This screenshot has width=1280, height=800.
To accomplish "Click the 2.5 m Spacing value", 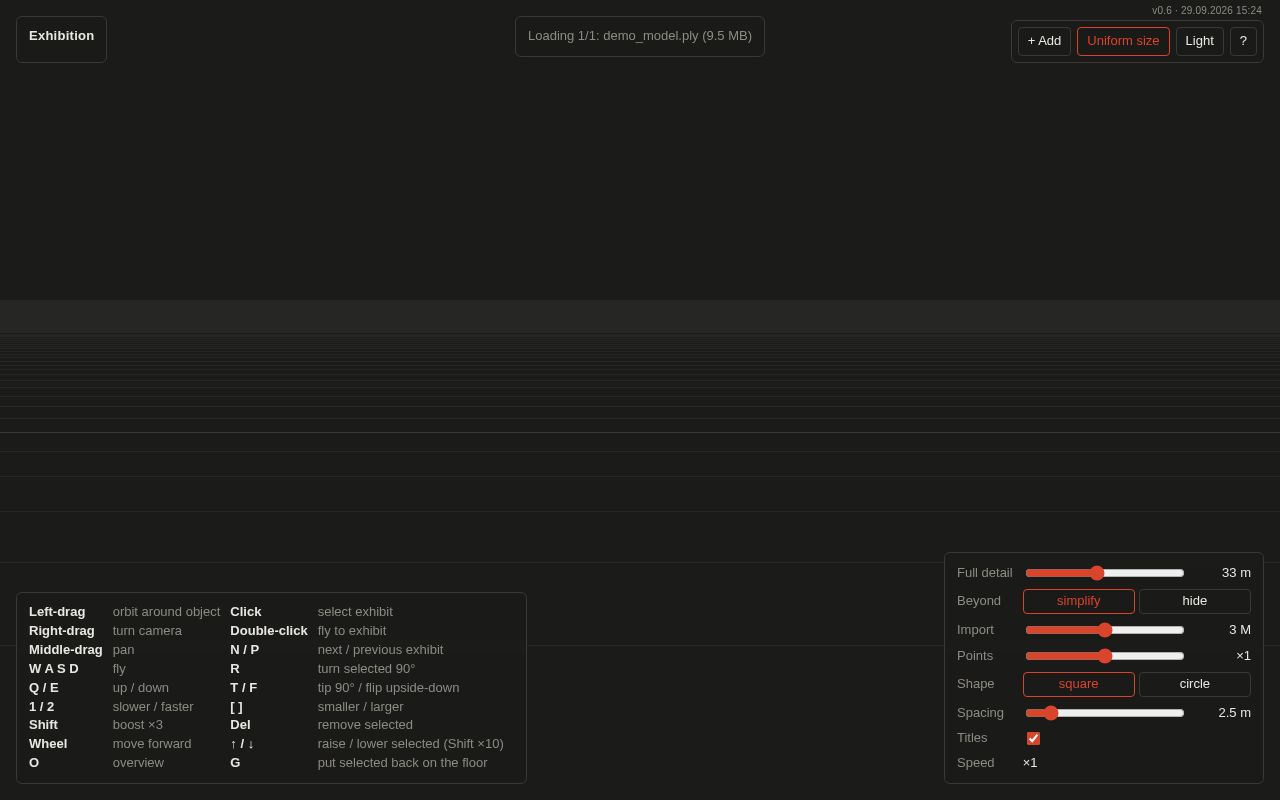I will 1235,713.
